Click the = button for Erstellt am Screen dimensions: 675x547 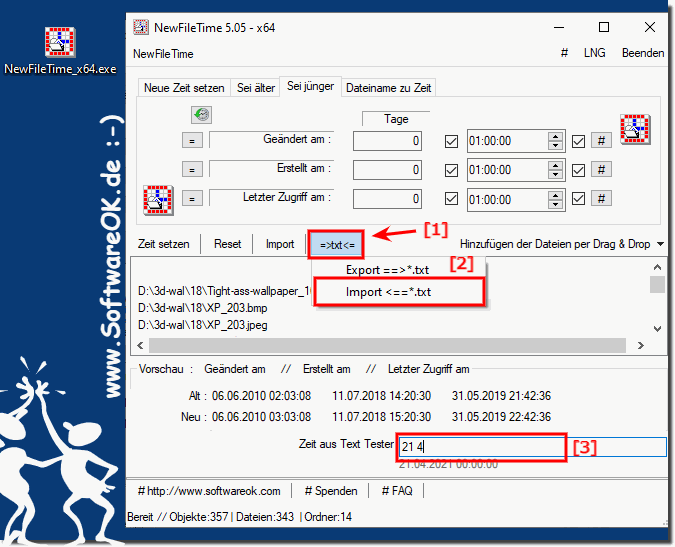pyautogui.click(x=192, y=170)
